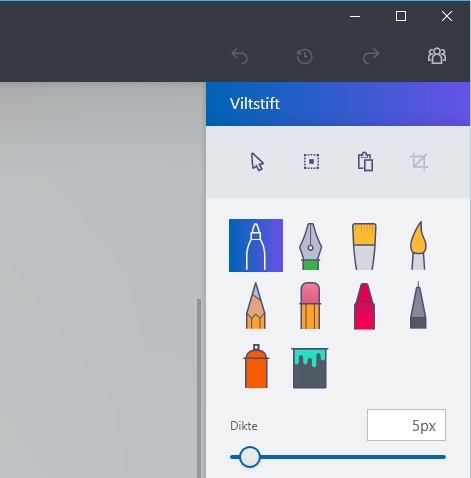471x478 pixels.
Task: Open the History clock icon
Action: [x=305, y=56]
